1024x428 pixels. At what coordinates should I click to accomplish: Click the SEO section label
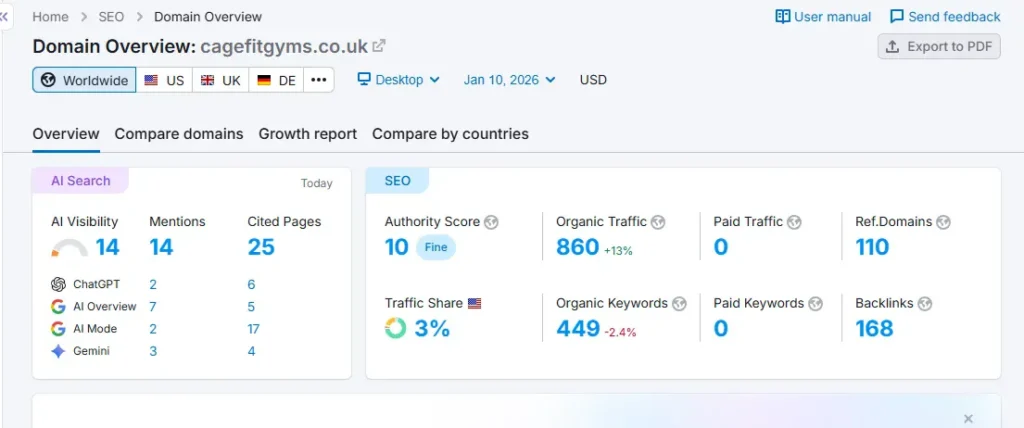pos(397,181)
